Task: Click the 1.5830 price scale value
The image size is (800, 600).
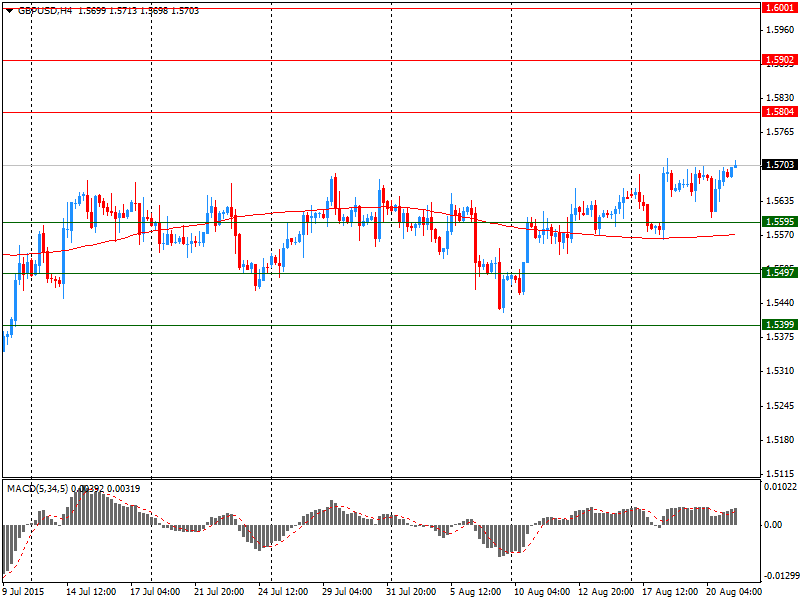Action: 780,98
